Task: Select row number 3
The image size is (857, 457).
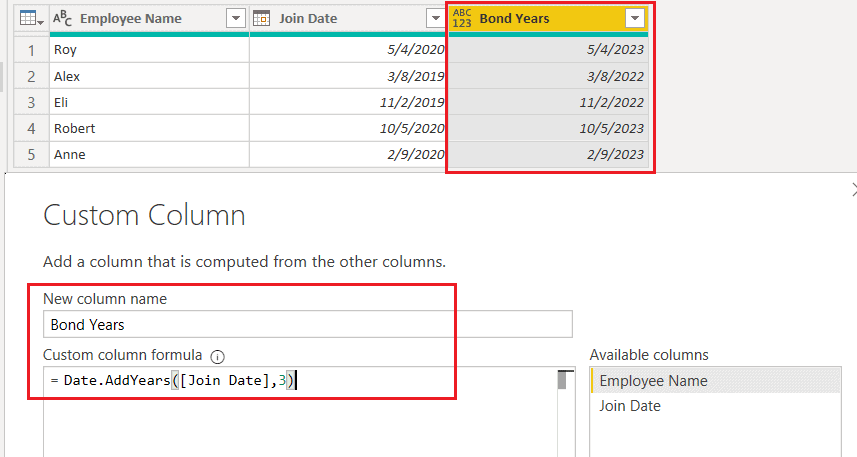Action: [x=31, y=102]
